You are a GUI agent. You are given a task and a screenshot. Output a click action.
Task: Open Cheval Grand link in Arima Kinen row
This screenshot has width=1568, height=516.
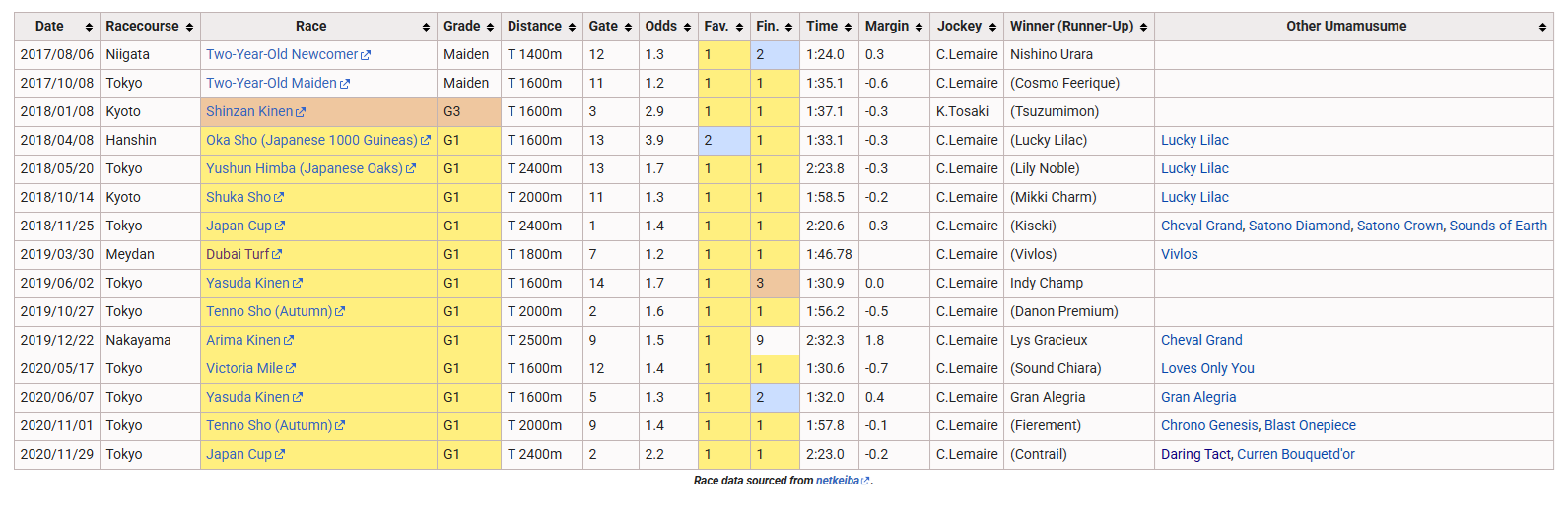click(1201, 341)
